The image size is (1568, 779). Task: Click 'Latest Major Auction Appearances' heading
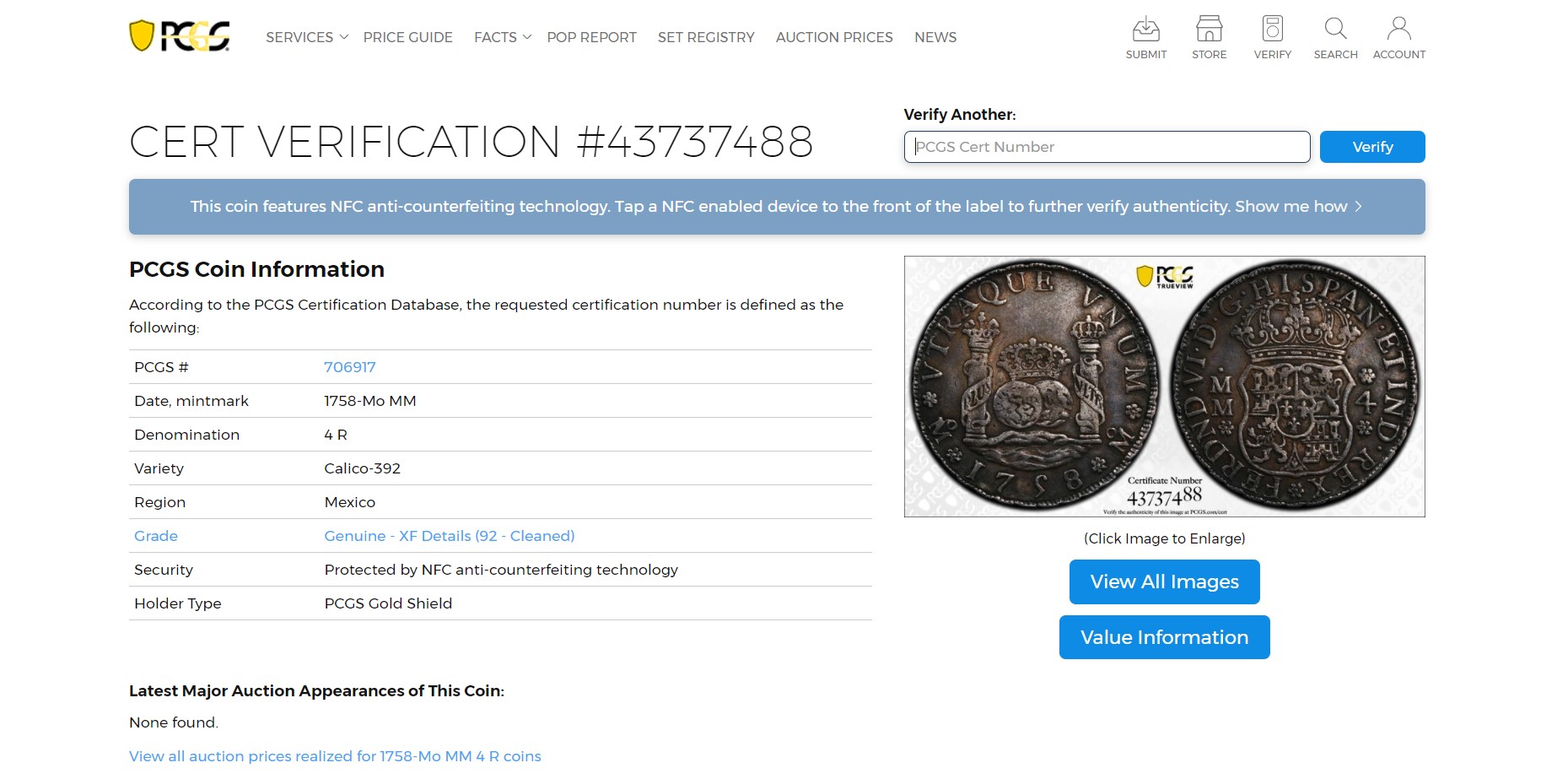tap(316, 691)
